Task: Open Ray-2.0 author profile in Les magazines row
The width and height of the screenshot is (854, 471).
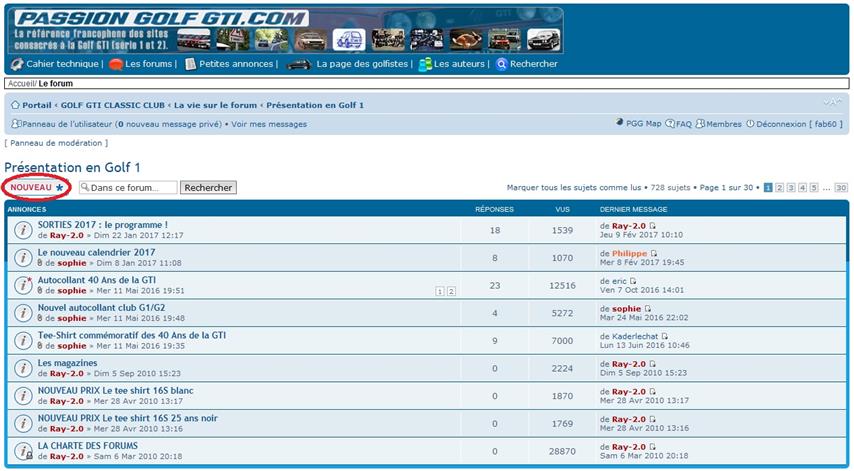Action: [66, 374]
